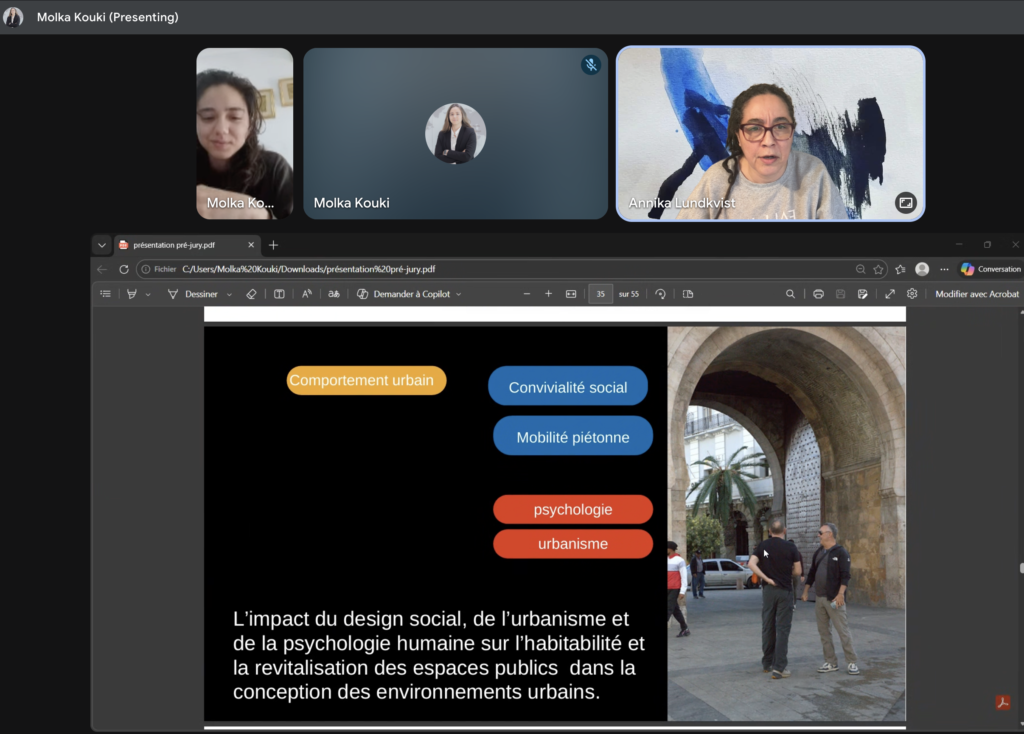This screenshot has width=1024, height=734.
Task: Toggle fit to width page view
Action: coord(571,294)
